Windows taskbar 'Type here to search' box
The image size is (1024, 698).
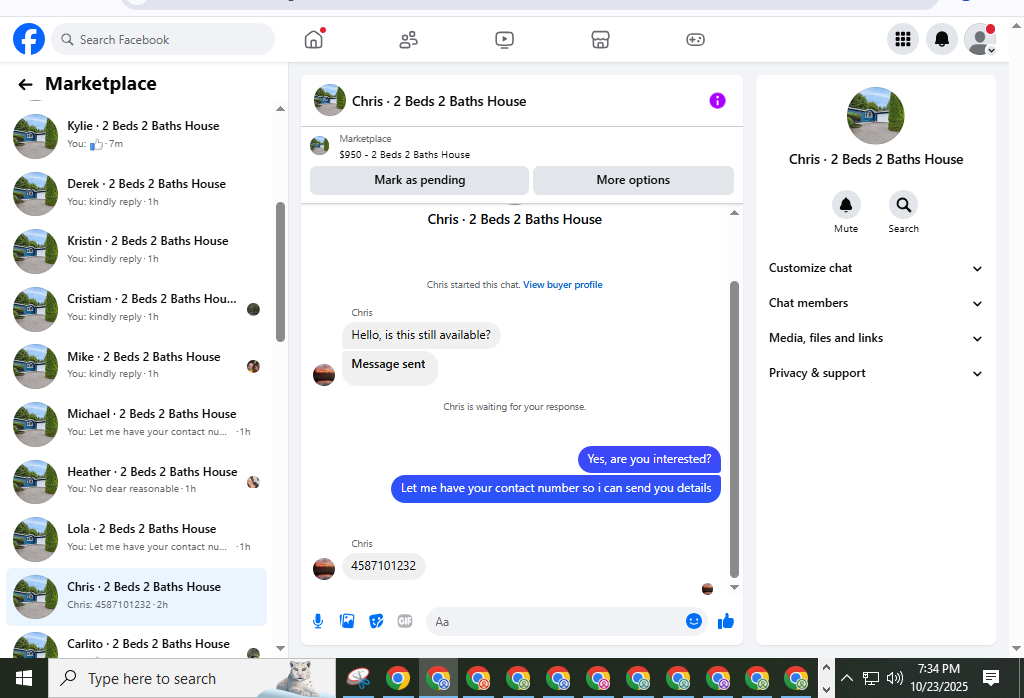(x=192, y=678)
